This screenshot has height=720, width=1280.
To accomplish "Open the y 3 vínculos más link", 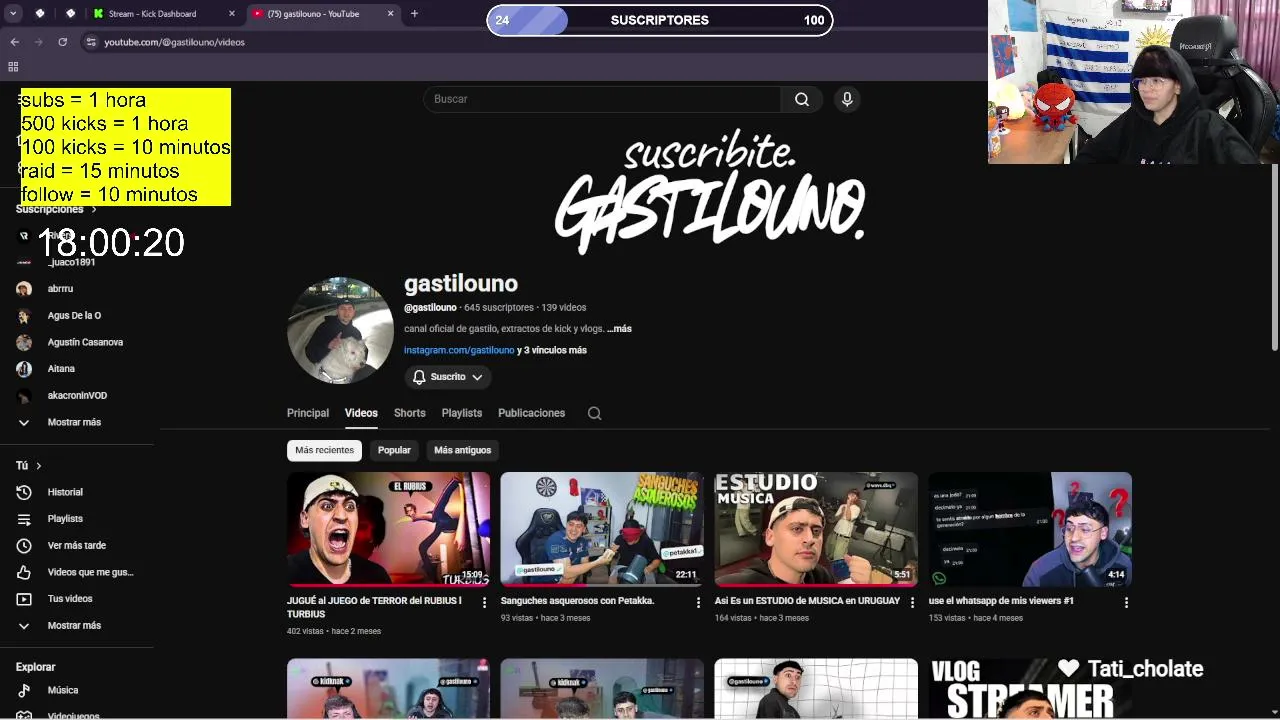I will tap(552, 350).
